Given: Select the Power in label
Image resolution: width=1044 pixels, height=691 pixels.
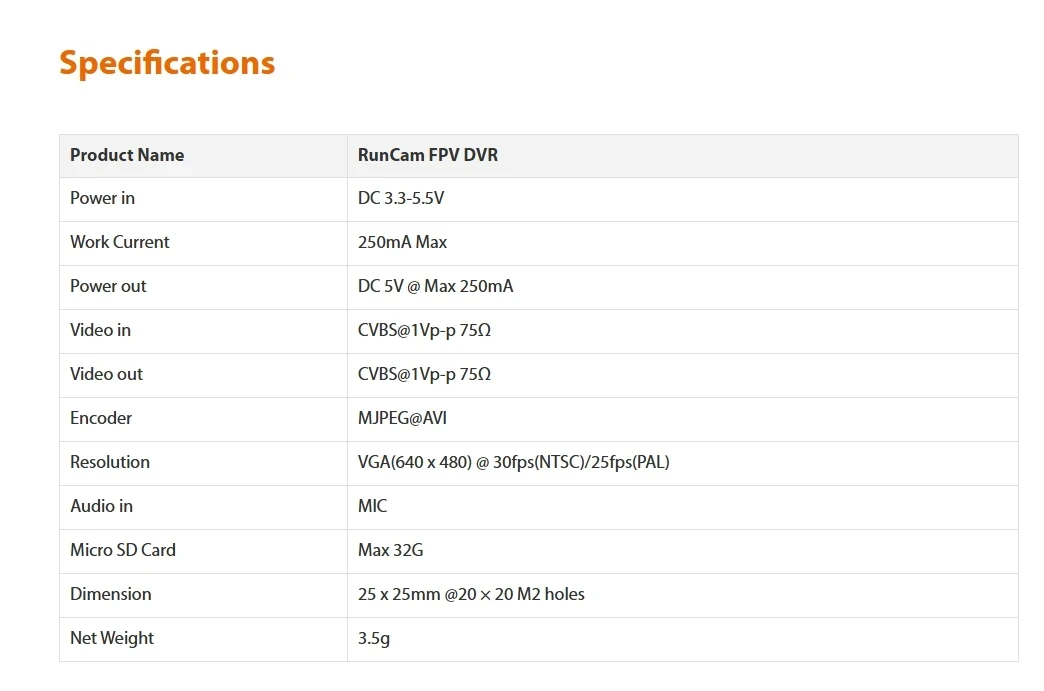Looking at the screenshot, I should 103,198.
